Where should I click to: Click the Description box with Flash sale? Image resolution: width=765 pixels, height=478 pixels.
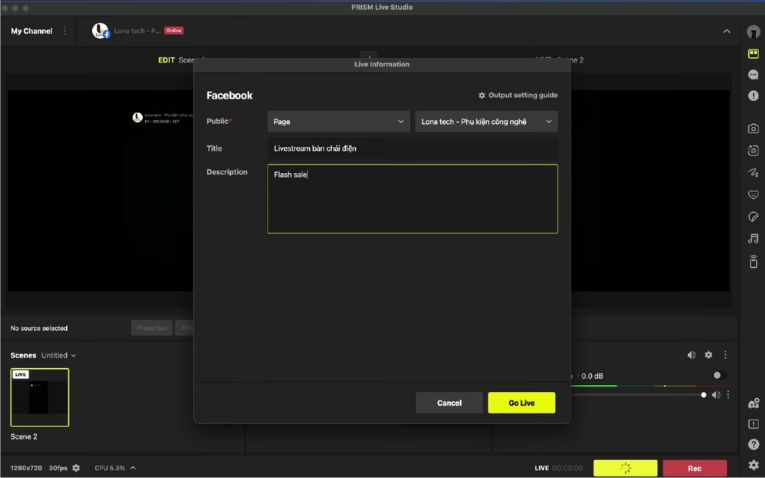[x=413, y=199]
